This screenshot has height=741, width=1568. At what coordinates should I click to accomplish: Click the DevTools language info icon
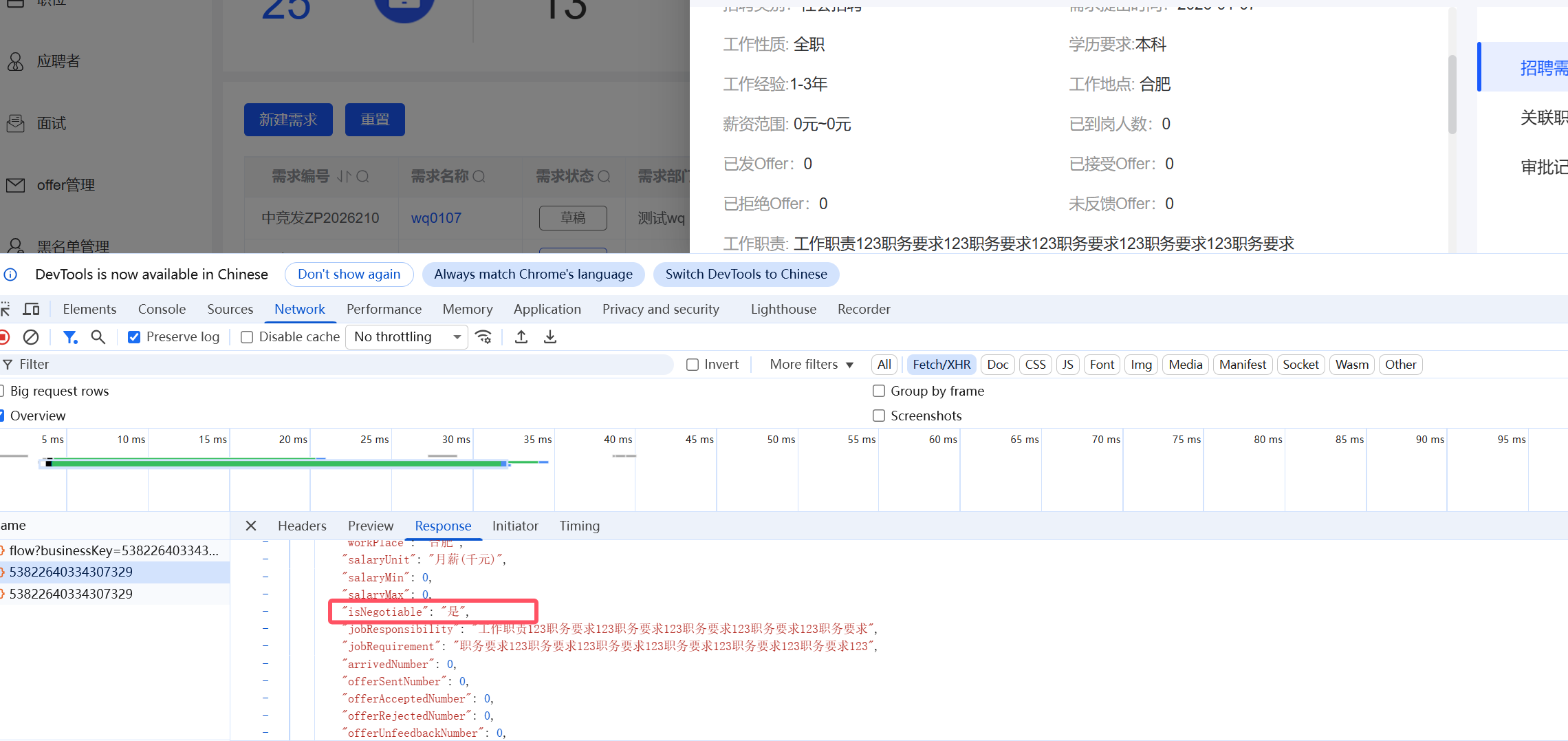click(x=10, y=275)
